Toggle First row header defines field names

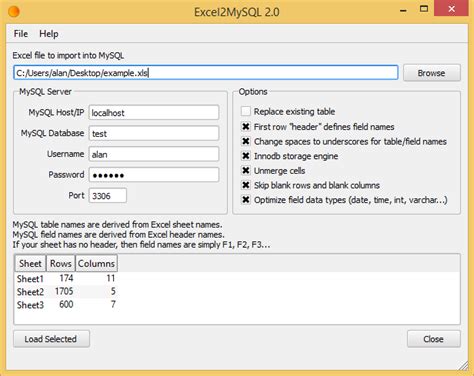point(246,127)
